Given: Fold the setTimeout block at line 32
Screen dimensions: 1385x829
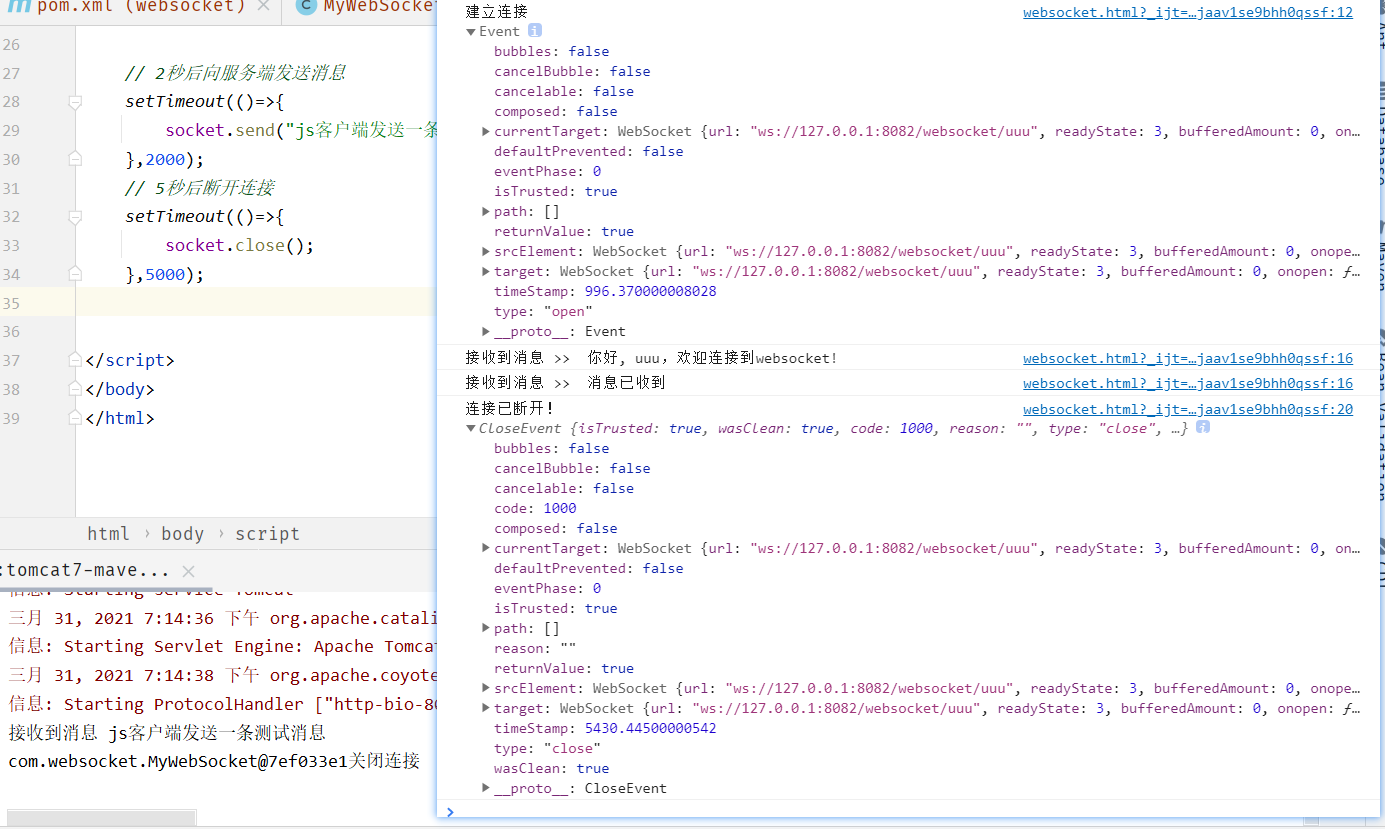Looking at the screenshot, I should coord(75,217).
